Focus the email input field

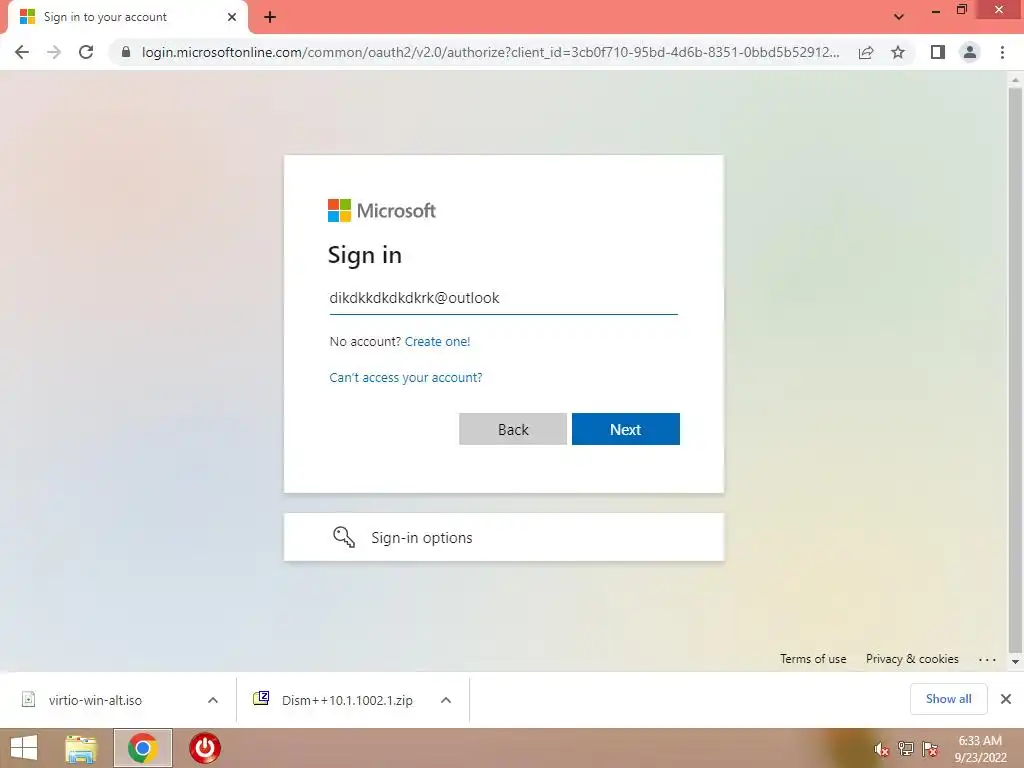pyautogui.click(x=504, y=298)
